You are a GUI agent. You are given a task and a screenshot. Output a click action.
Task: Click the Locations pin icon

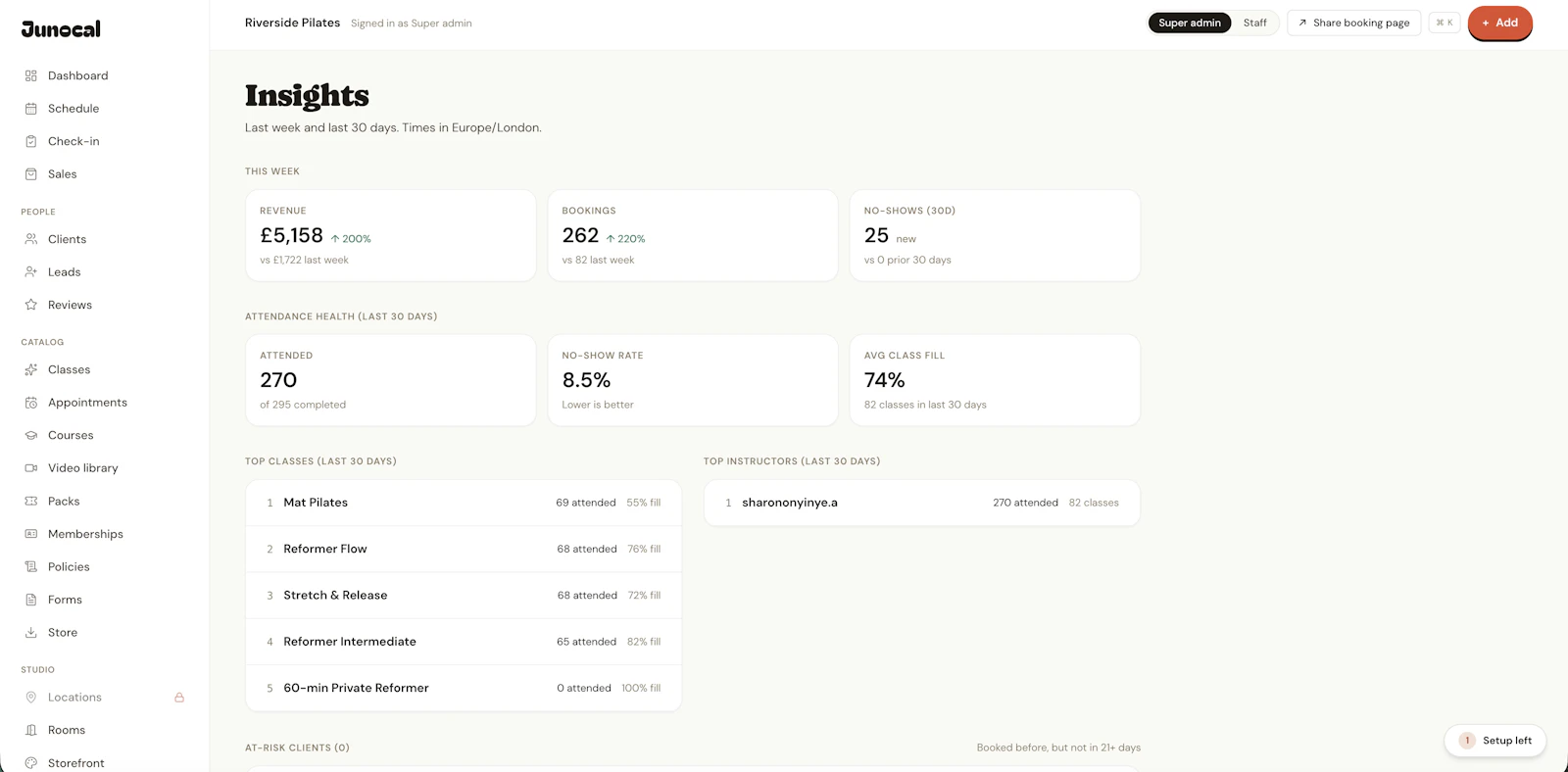pyautogui.click(x=31, y=698)
